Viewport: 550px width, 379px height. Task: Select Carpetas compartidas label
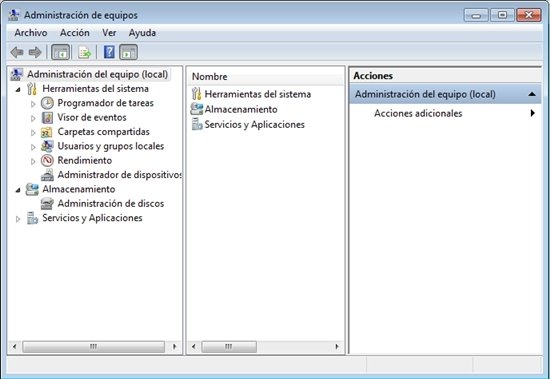103,132
